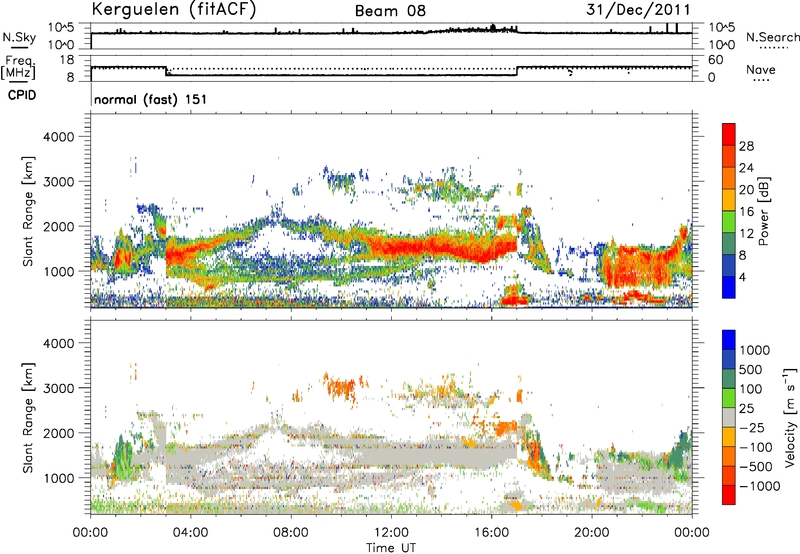Click the '20:00' time axis tick label
This screenshot has height=554, width=800.
[592, 533]
